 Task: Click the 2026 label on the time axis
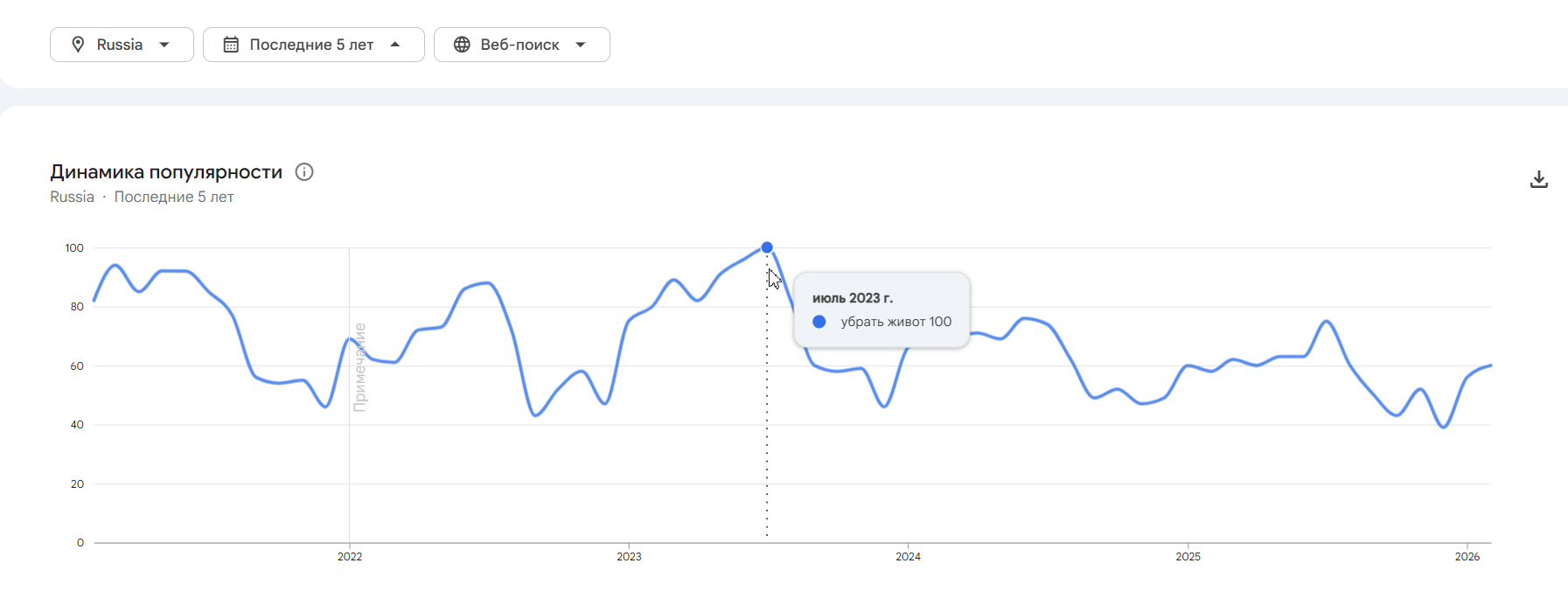(1467, 557)
